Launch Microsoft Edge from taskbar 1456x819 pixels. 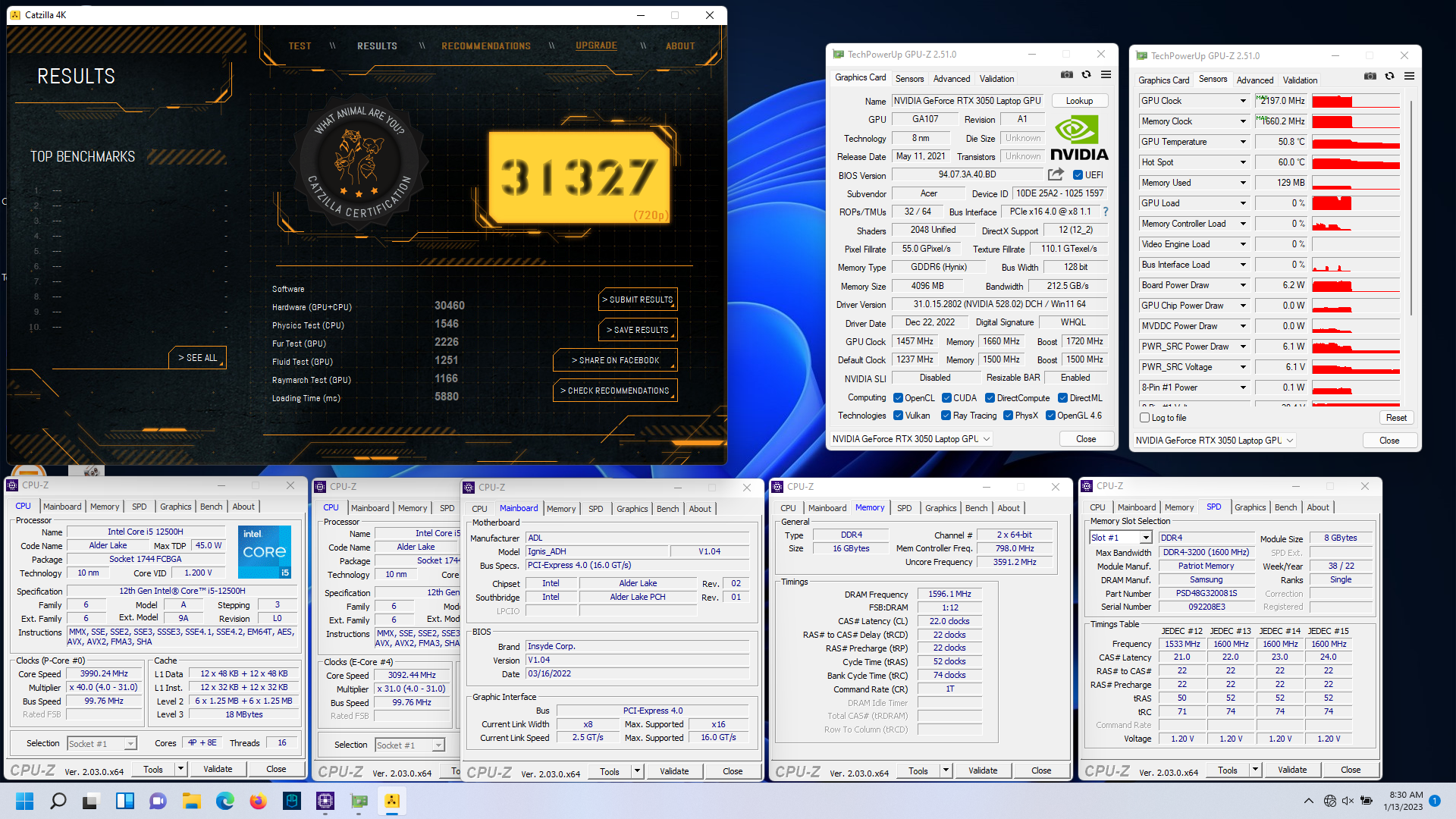pos(224,801)
